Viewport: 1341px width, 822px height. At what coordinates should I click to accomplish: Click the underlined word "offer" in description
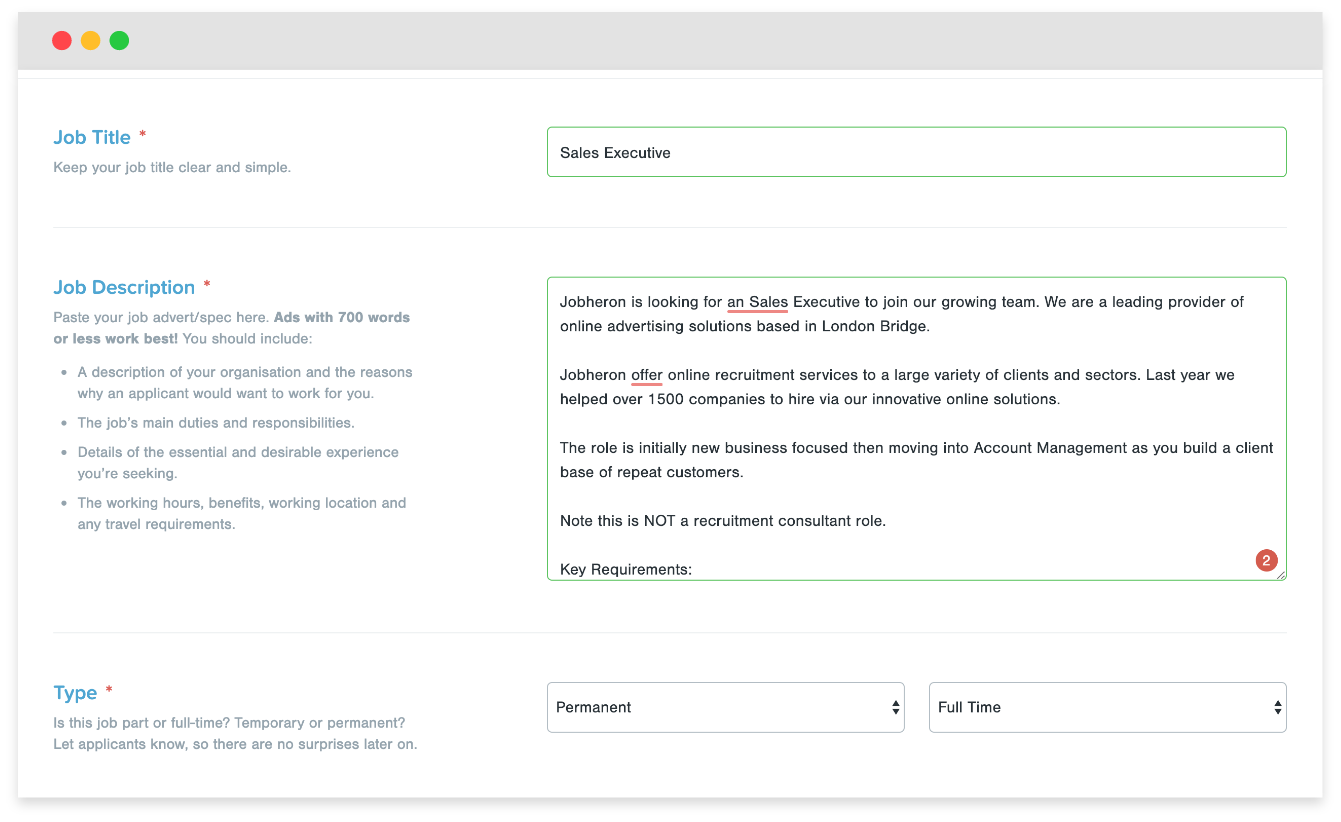pyautogui.click(x=646, y=375)
